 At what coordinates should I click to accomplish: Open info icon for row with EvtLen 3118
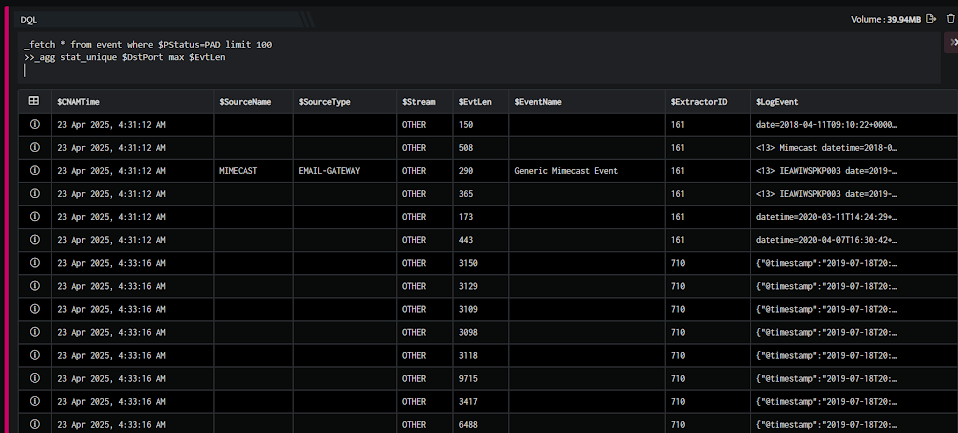pos(35,355)
